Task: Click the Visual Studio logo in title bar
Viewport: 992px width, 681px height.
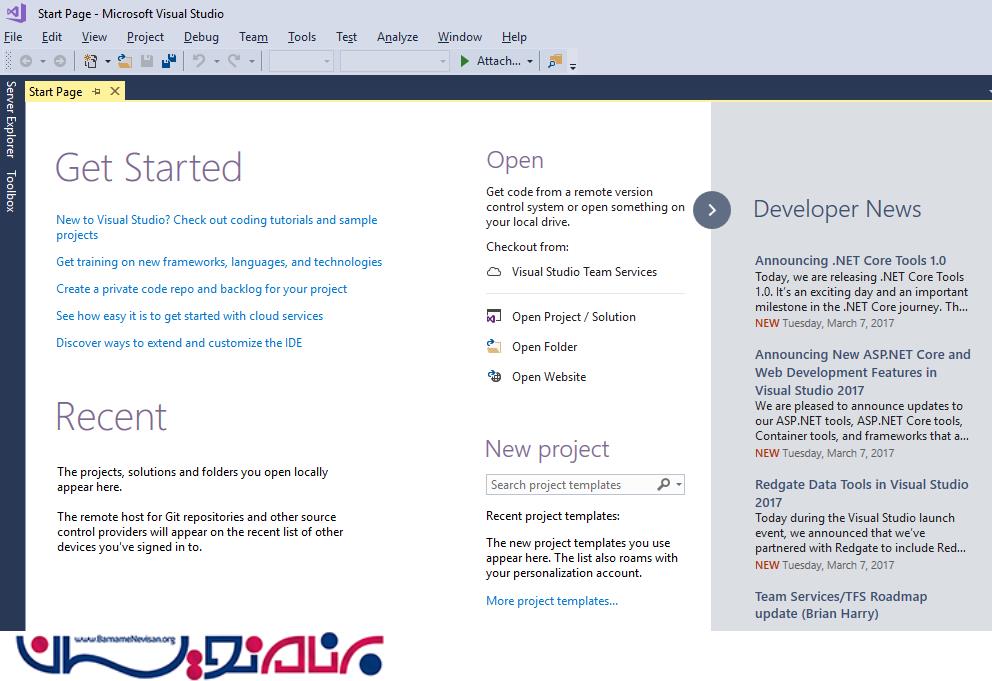Action: click(x=16, y=13)
